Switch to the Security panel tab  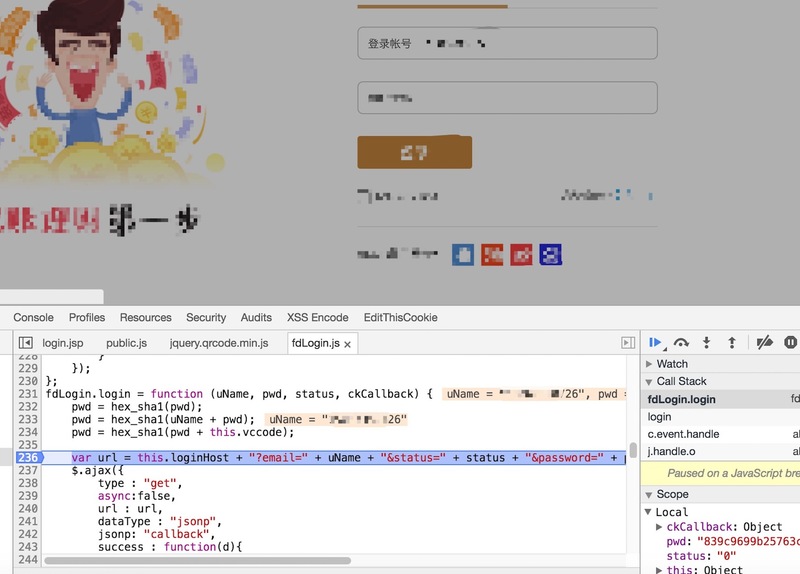(206, 317)
